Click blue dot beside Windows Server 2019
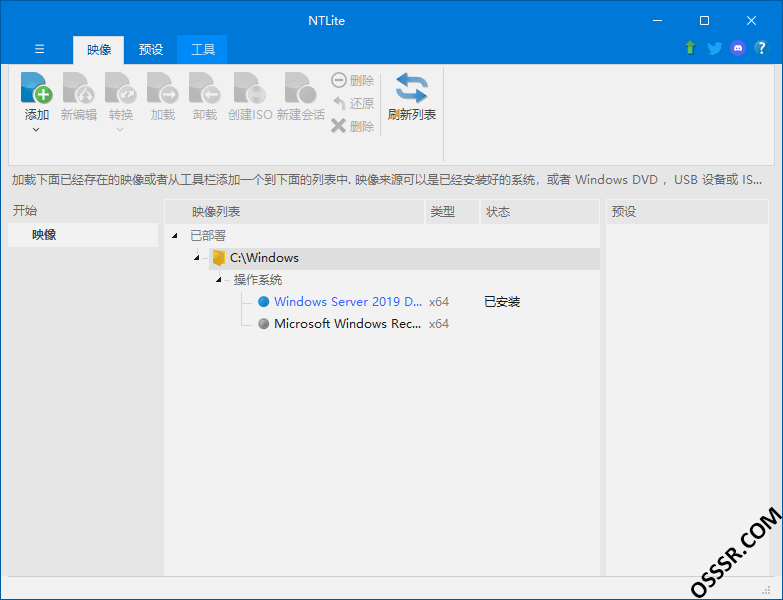The height and width of the screenshot is (600, 783). [x=264, y=301]
